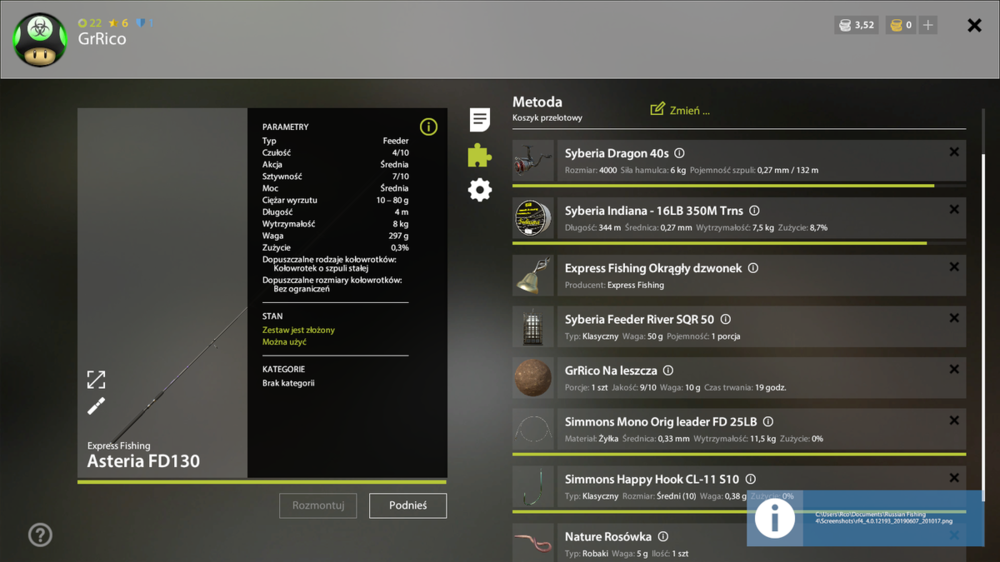
Task: Show info for GrRico Na leszcza
Action: (668, 370)
